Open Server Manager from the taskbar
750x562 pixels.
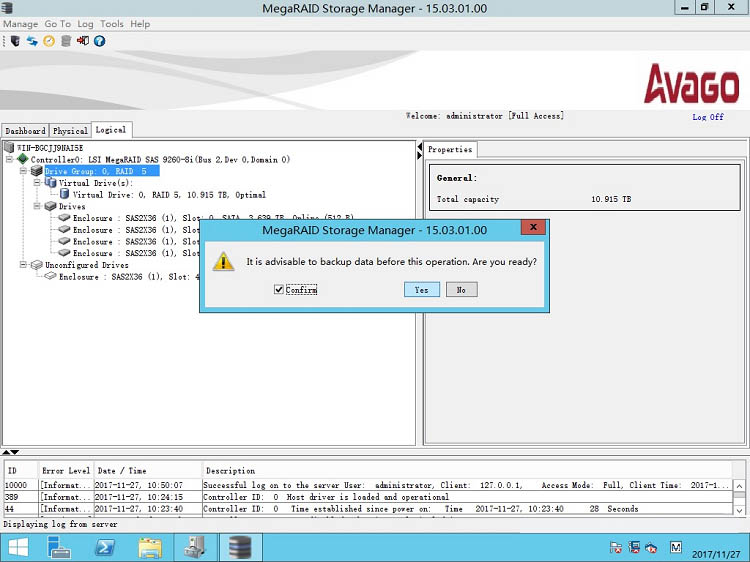pos(59,548)
